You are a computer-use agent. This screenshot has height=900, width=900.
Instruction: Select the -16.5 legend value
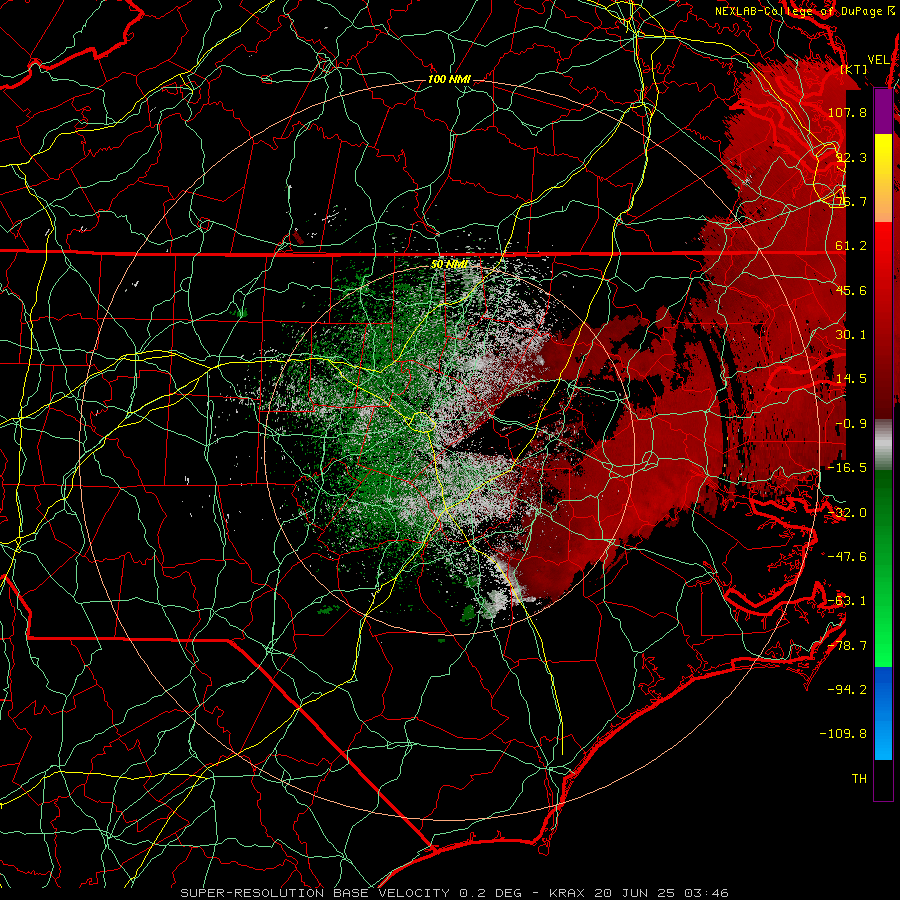click(x=847, y=468)
